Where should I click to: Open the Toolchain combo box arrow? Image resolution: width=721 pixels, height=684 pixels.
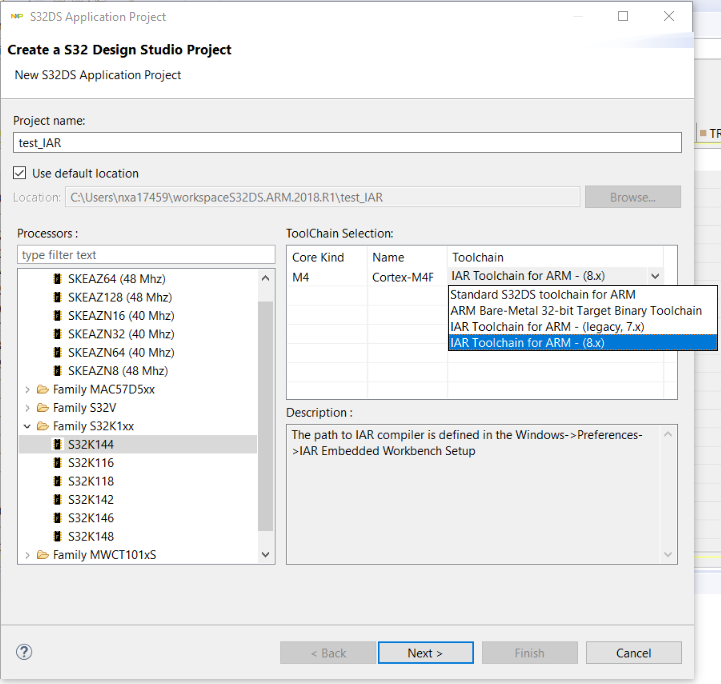pos(654,276)
